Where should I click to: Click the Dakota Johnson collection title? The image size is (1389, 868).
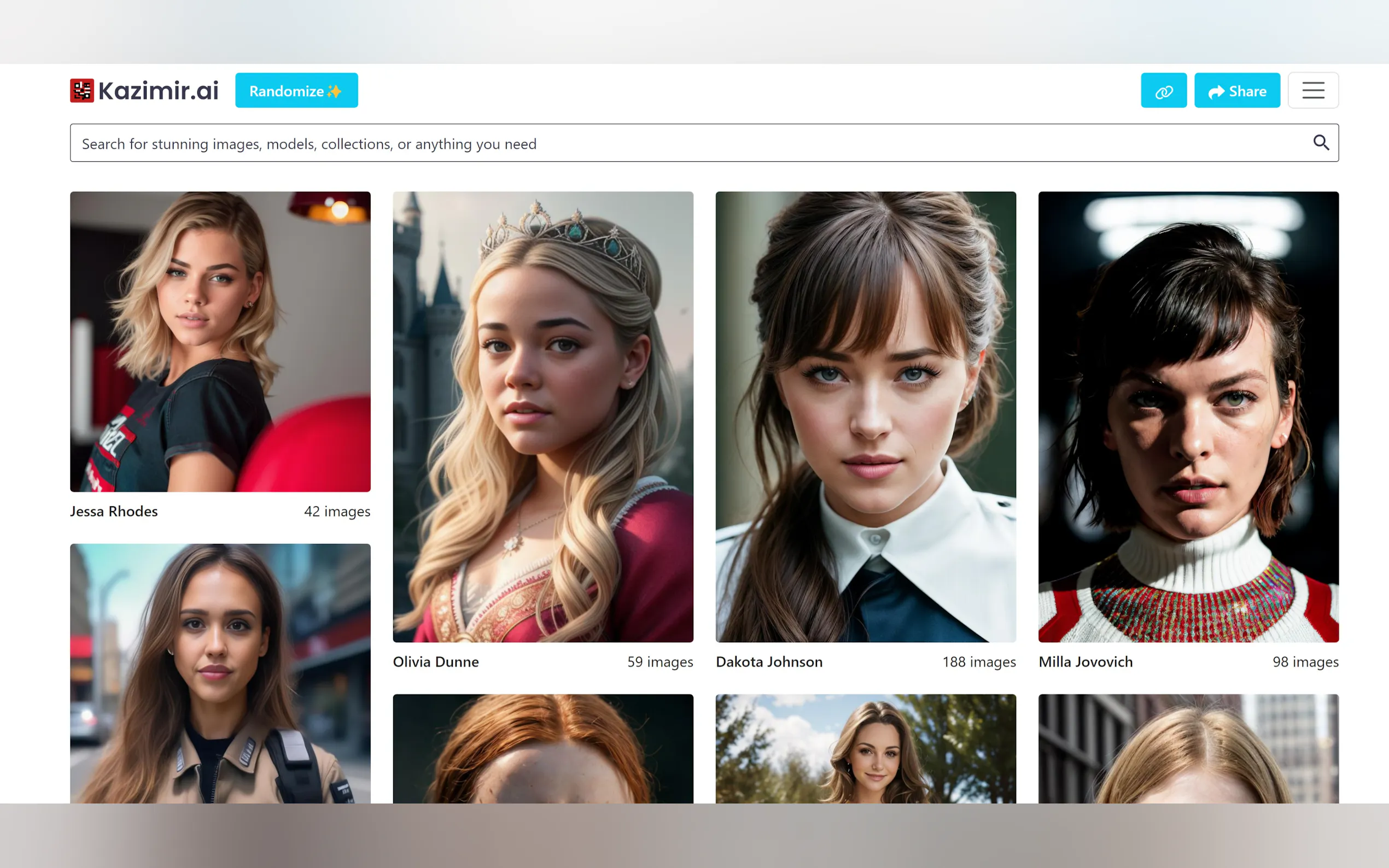point(769,662)
